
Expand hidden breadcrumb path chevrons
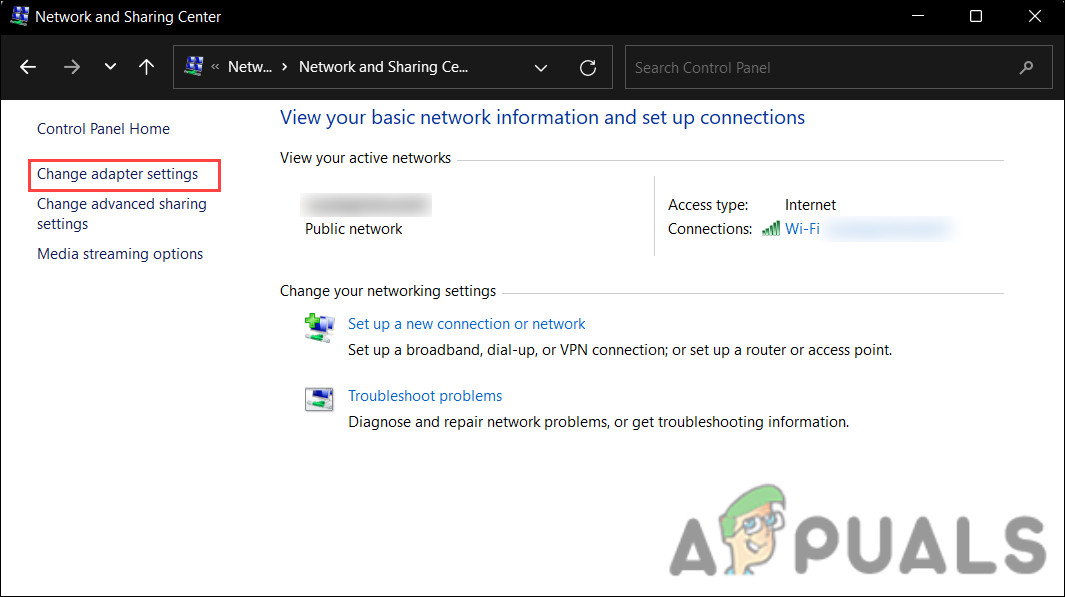click(215, 68)
